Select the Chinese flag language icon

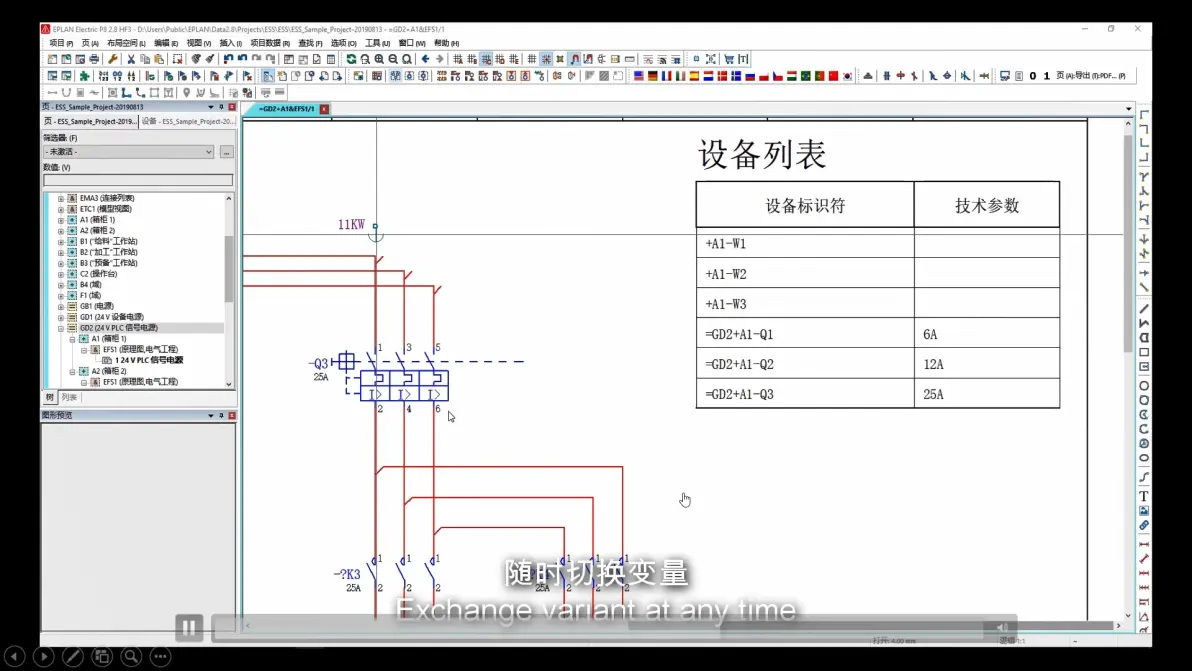833,76
